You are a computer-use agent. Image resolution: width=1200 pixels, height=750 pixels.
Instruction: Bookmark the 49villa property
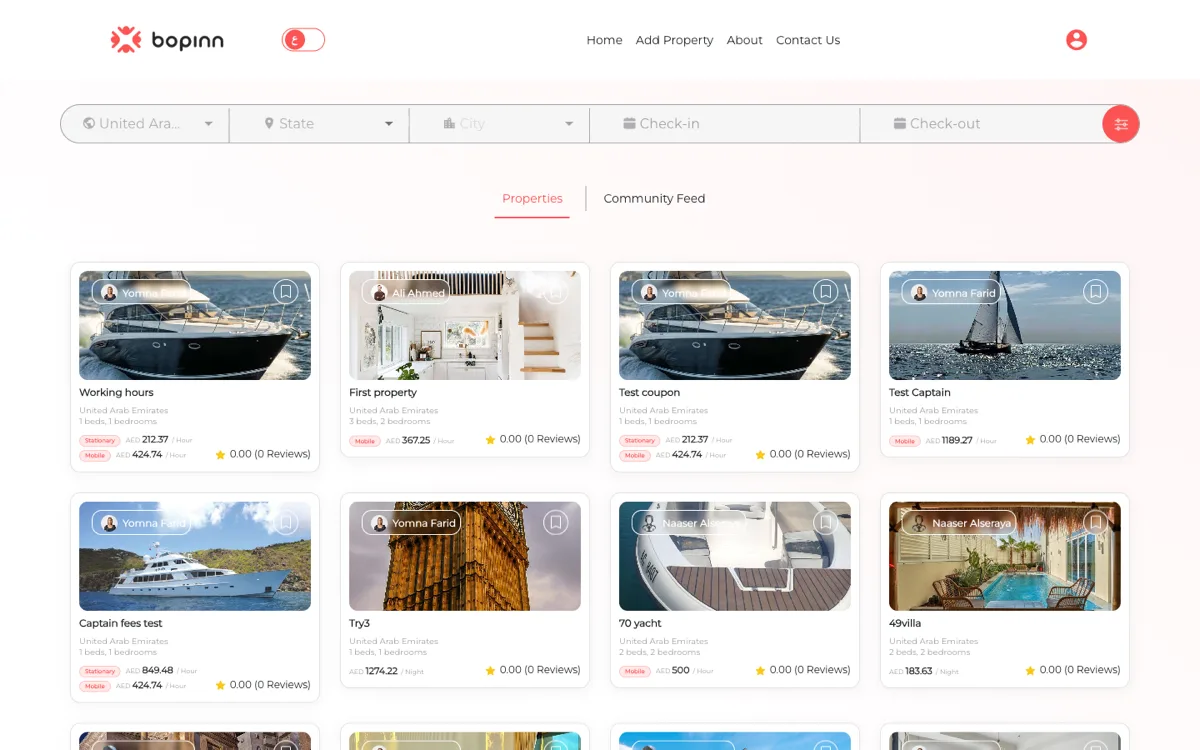[1095, 522]
